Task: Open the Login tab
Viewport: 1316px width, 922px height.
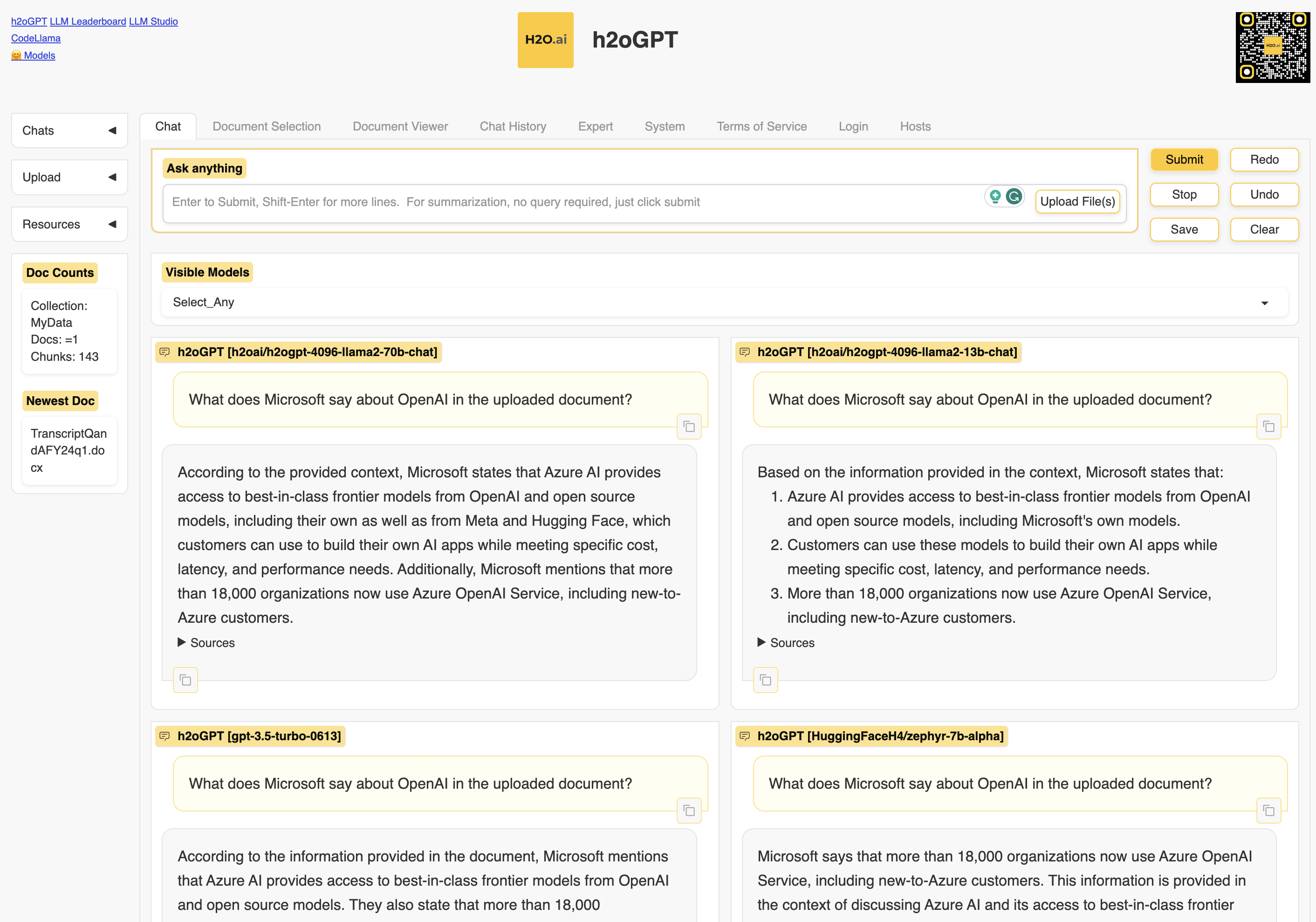Action: tap(853, 126)
